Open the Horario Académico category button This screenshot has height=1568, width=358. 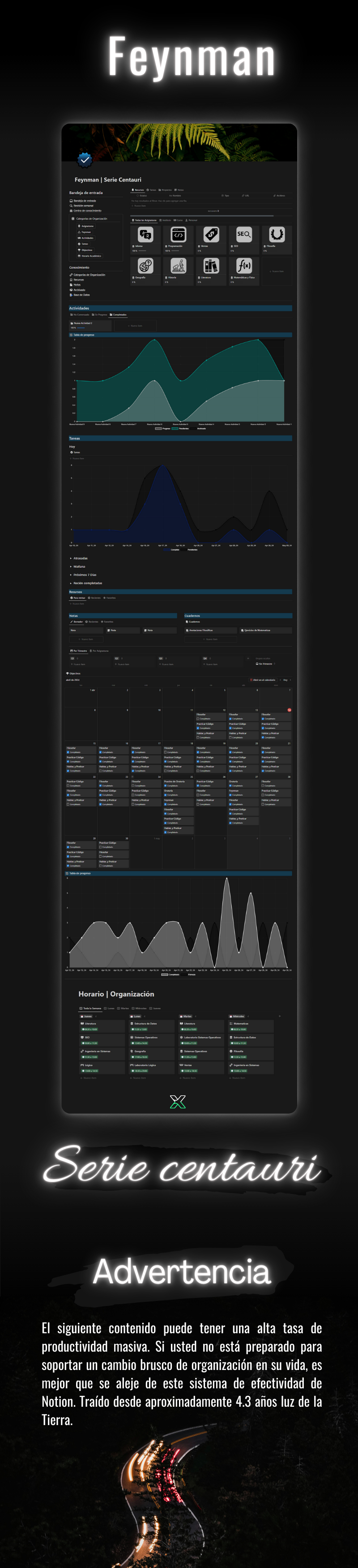click(x=90, y=256)
